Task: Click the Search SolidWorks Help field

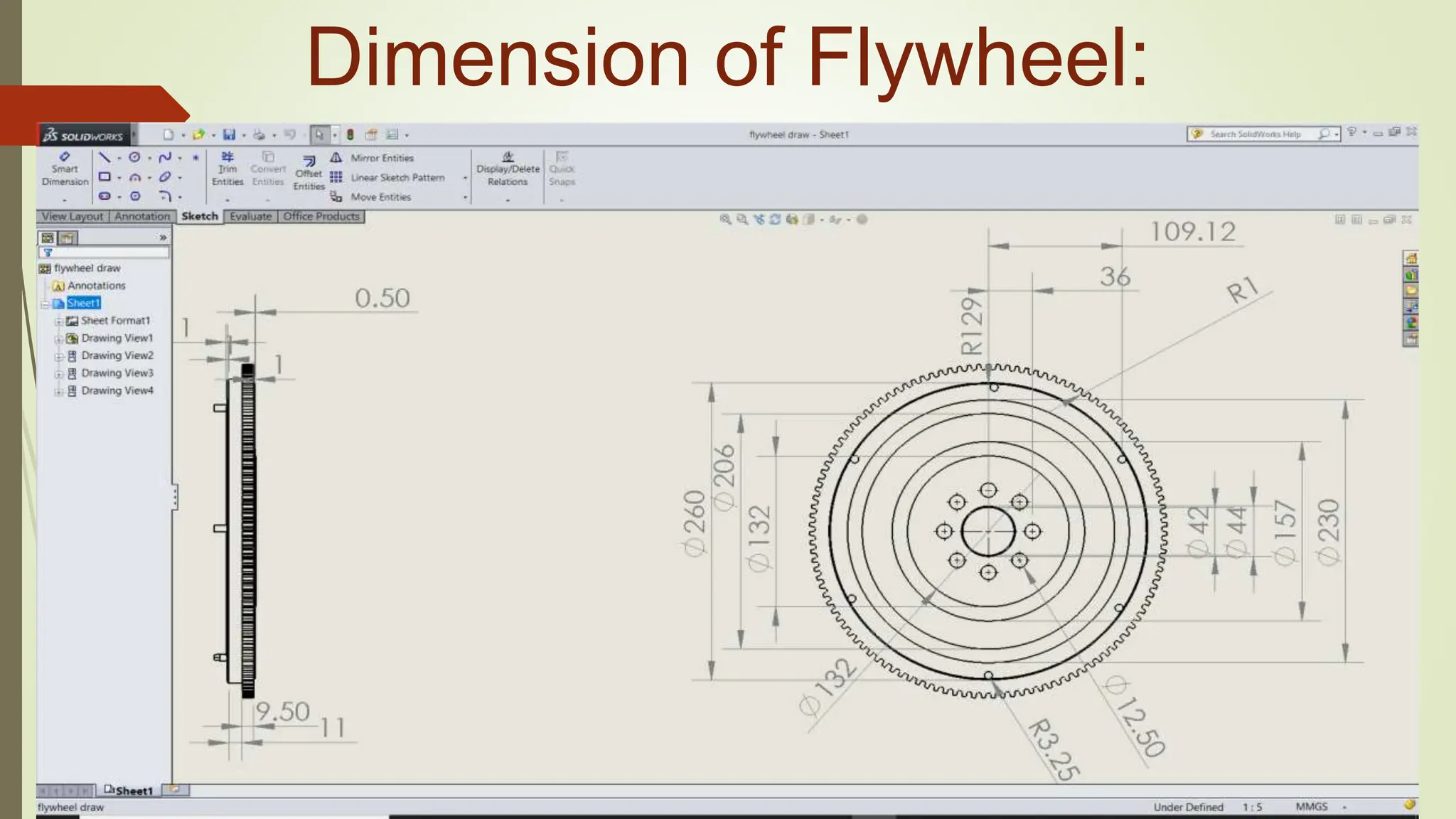Action: click(x=1263, y=134)
